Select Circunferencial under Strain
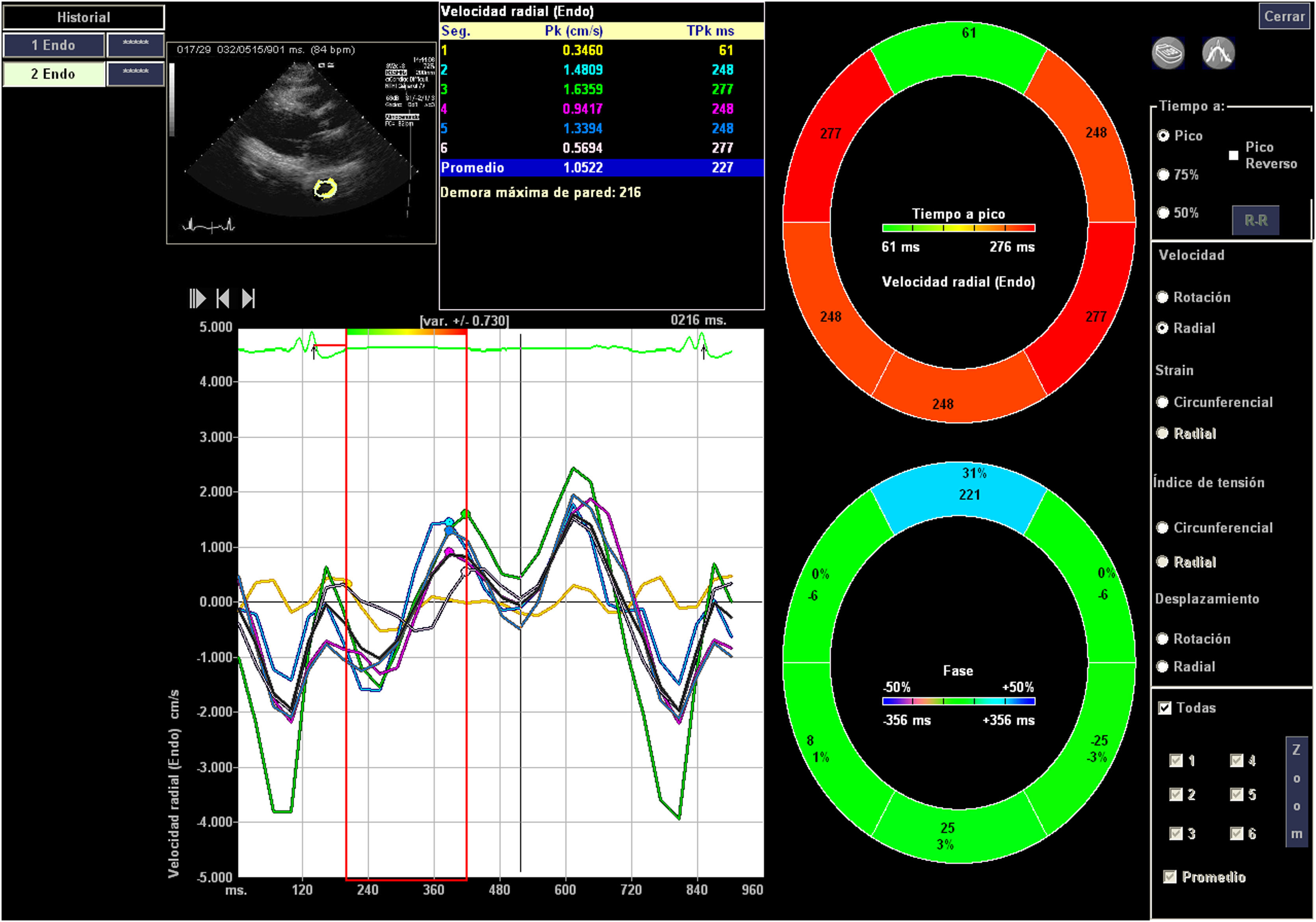 click(x=1162, y=402)
